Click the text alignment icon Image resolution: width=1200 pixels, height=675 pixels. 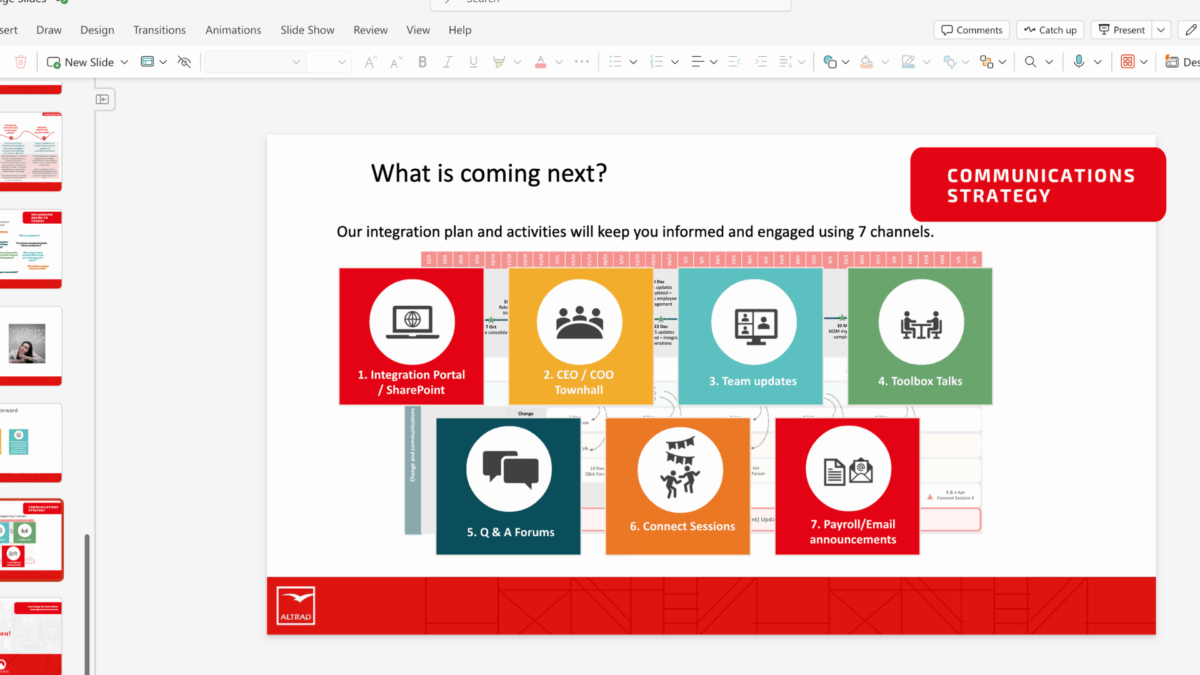698,62
